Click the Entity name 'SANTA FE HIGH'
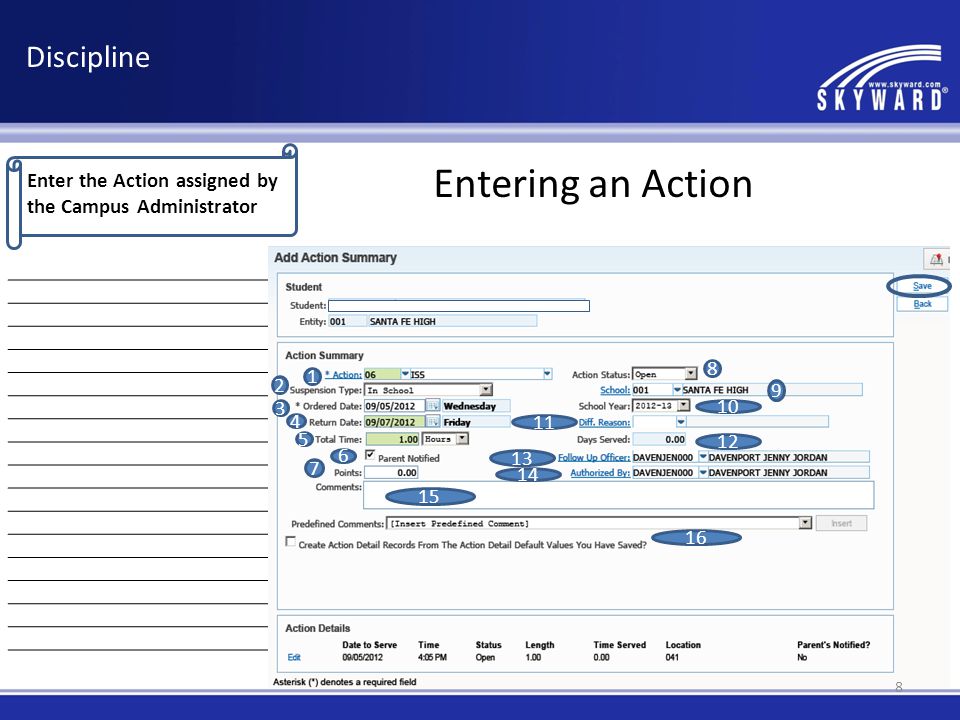 tap(402, 321)
